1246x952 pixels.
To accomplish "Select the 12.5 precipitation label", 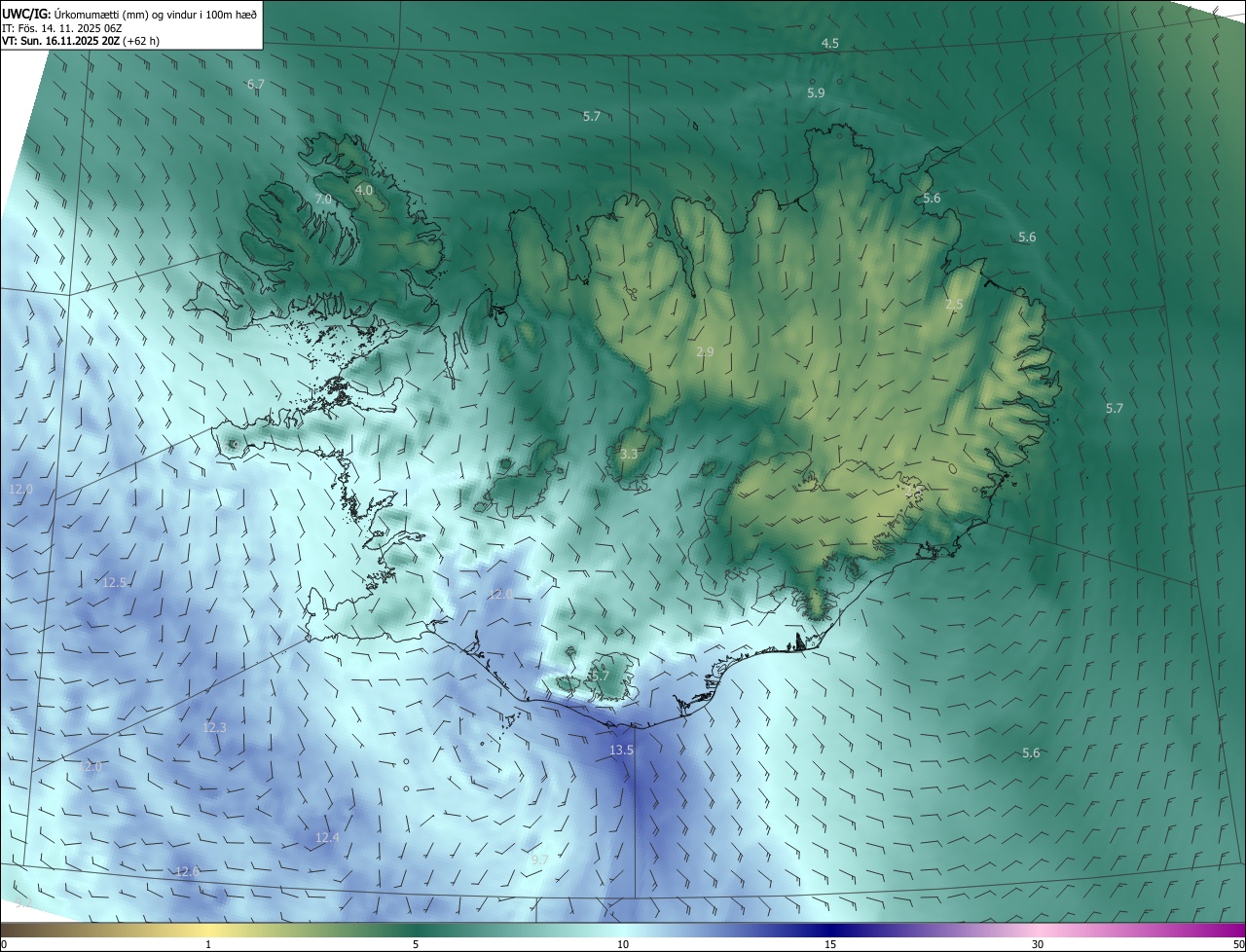I will tap(115, 582).
